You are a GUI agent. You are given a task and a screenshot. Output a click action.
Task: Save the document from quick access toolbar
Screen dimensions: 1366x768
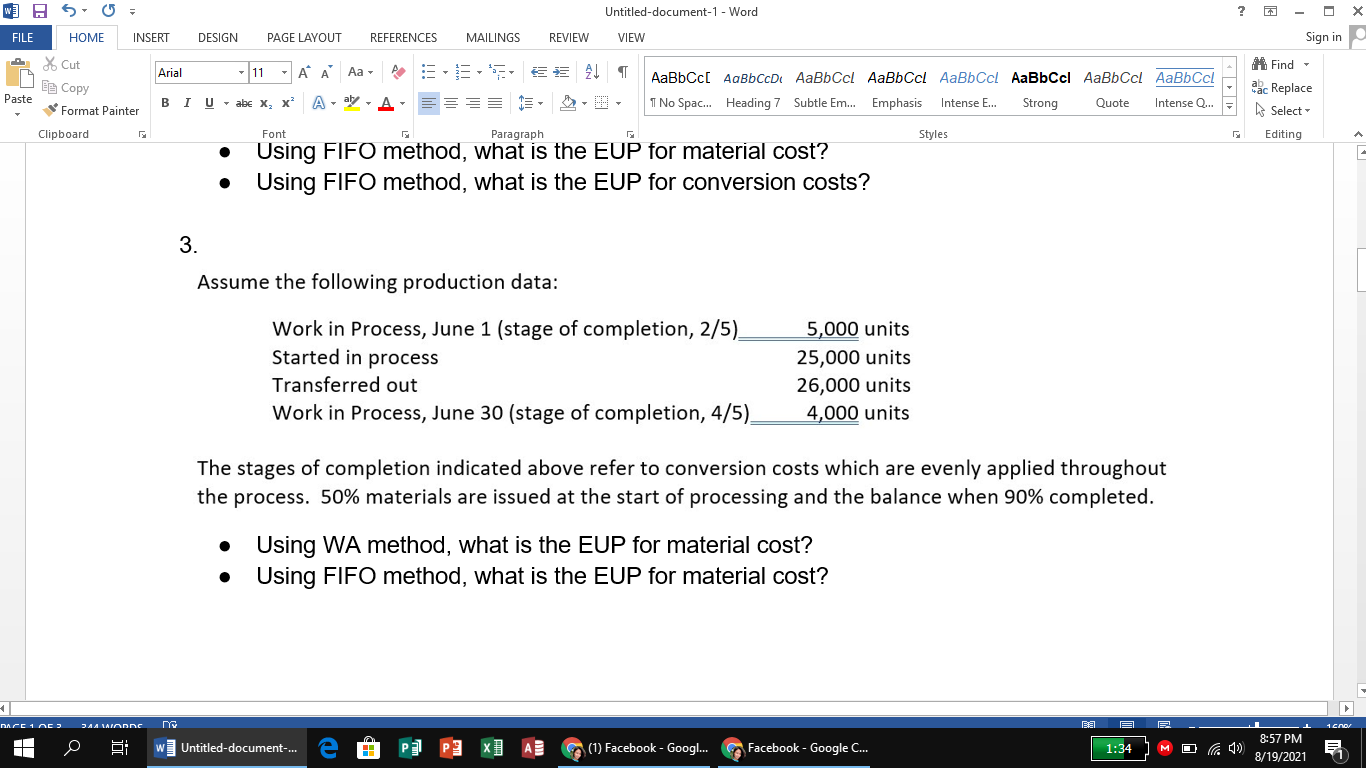(x=41, y=12)
